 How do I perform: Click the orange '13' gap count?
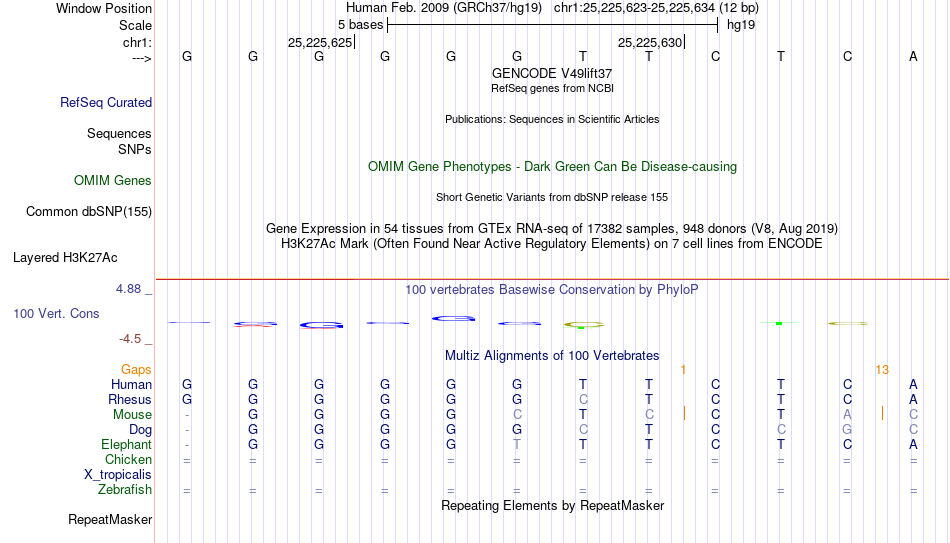point(882,370)
